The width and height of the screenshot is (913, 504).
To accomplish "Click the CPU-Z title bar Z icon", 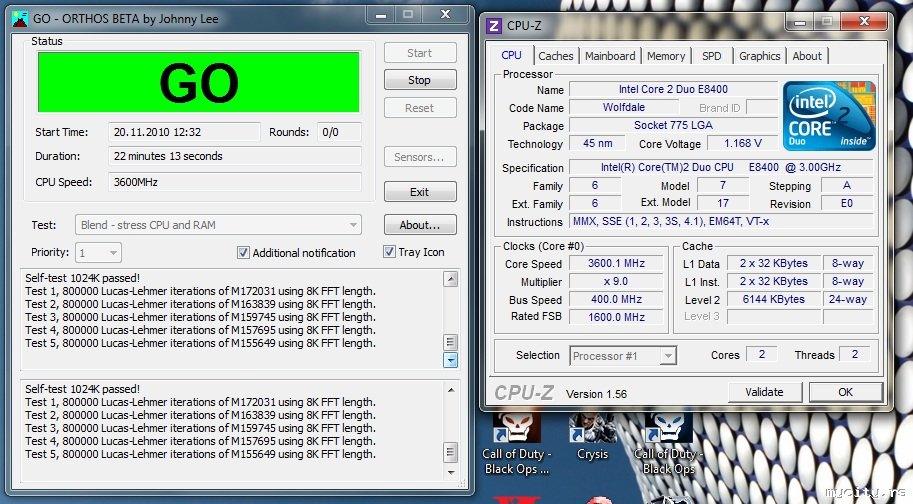I will pos(494,26).
